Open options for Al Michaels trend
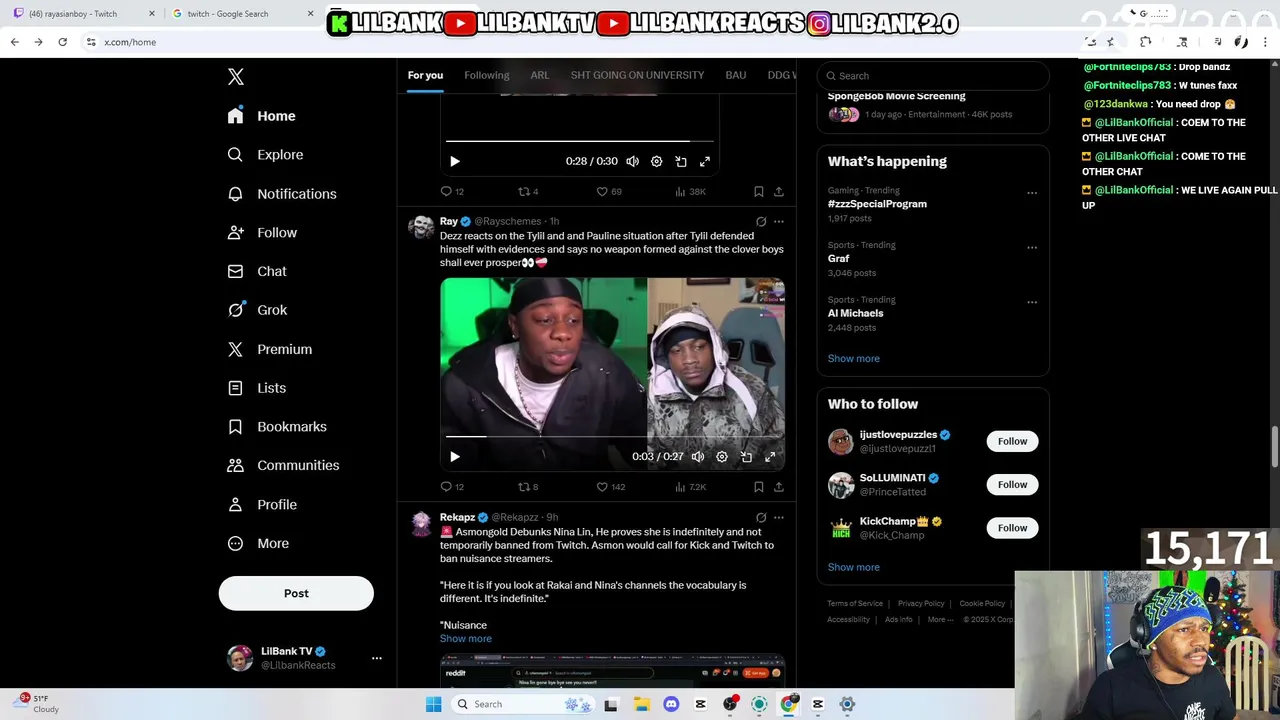Image resolution: width=1280 pixels, height=720 pixels. 1032,303
